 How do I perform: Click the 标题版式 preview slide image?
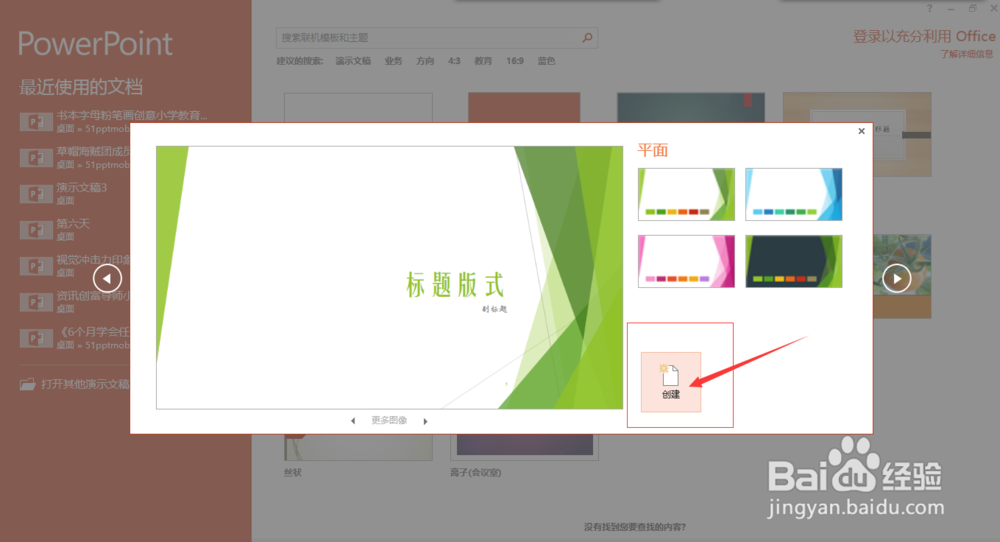tap(390, 277)
